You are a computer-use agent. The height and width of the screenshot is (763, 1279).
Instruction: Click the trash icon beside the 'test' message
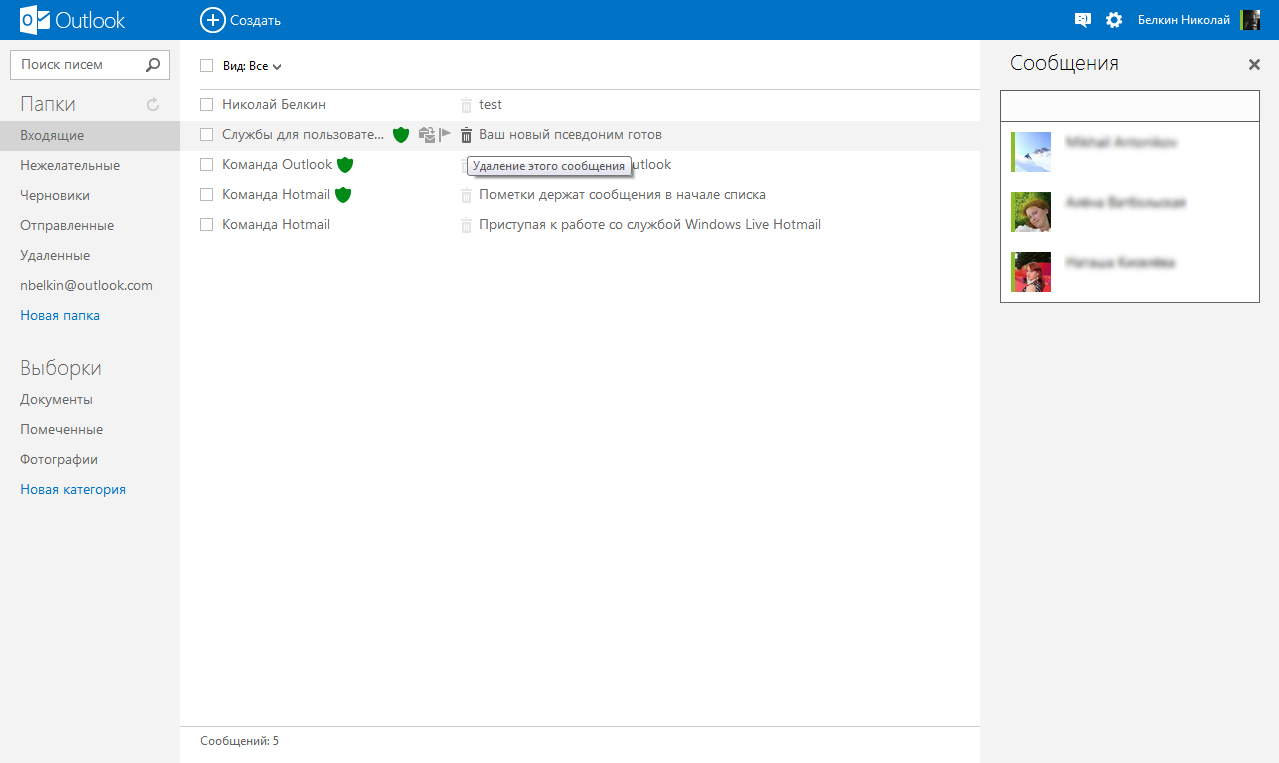(x=466, y=105)
